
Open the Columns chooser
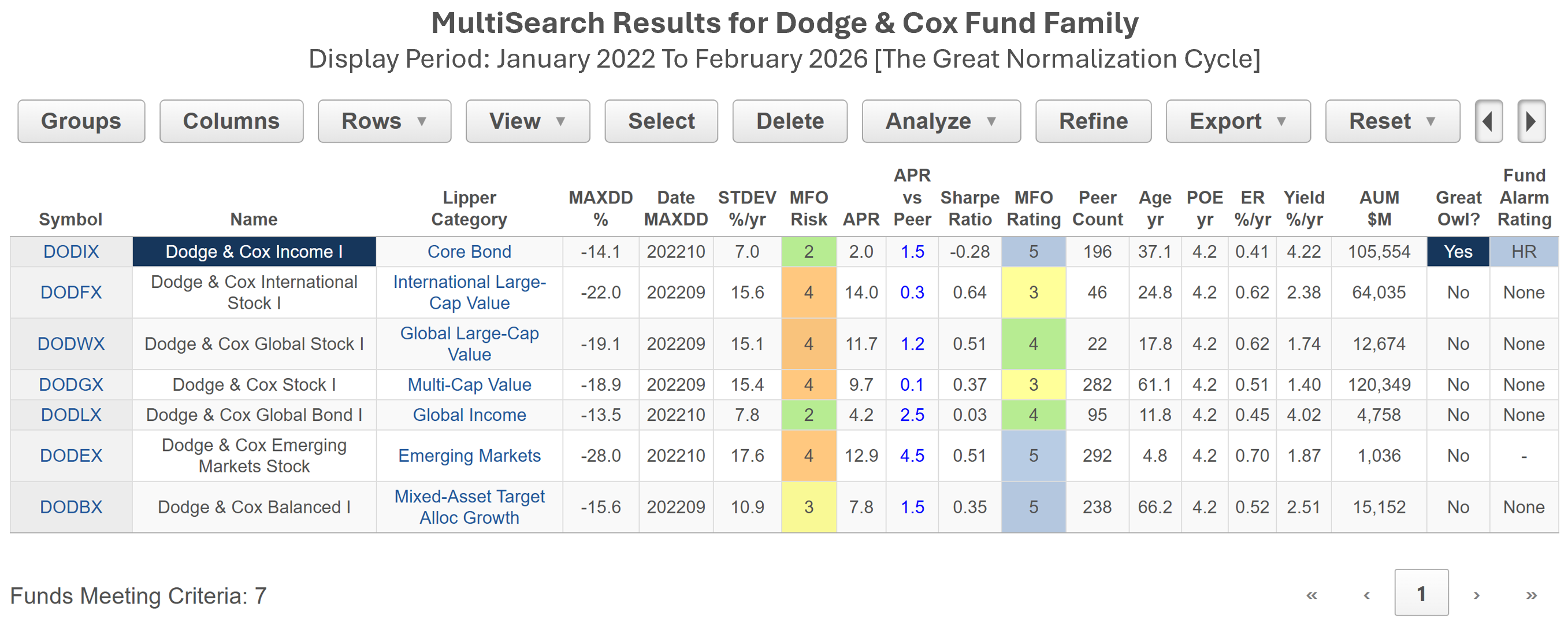tap(231, 121)
